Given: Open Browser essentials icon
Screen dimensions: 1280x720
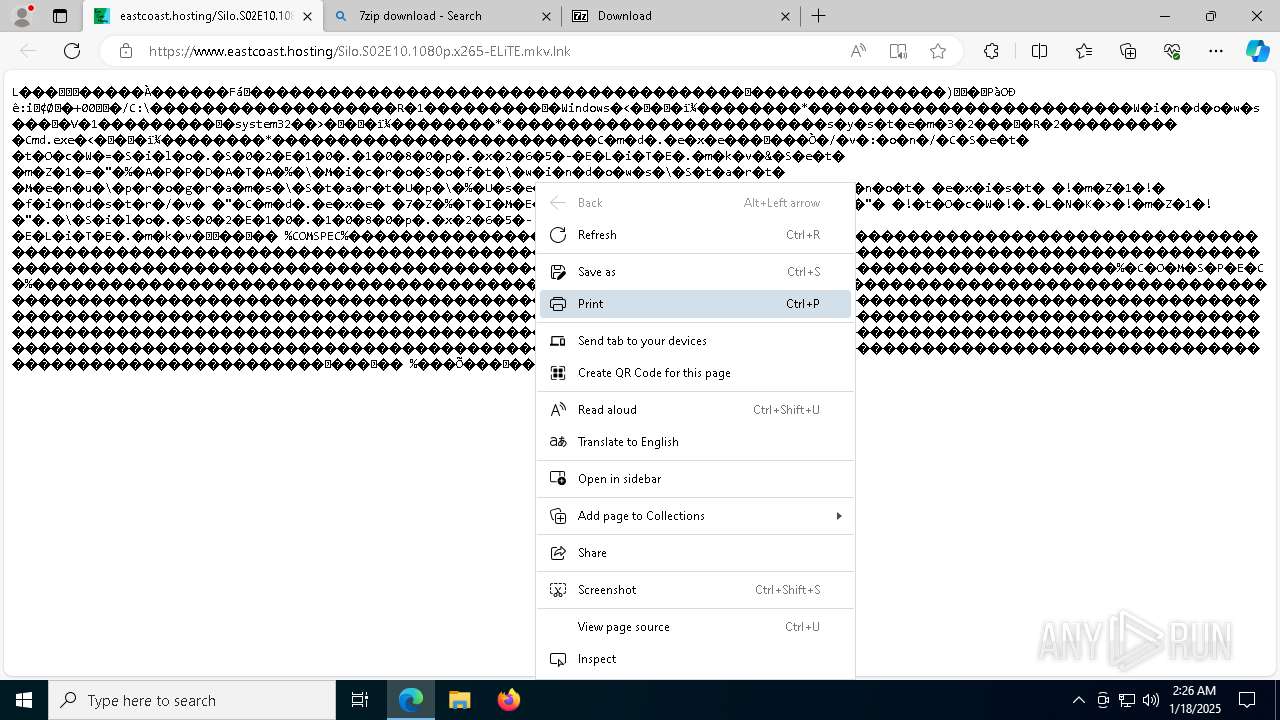Looking at the screenshot, I should click(x=1172, y=51).
